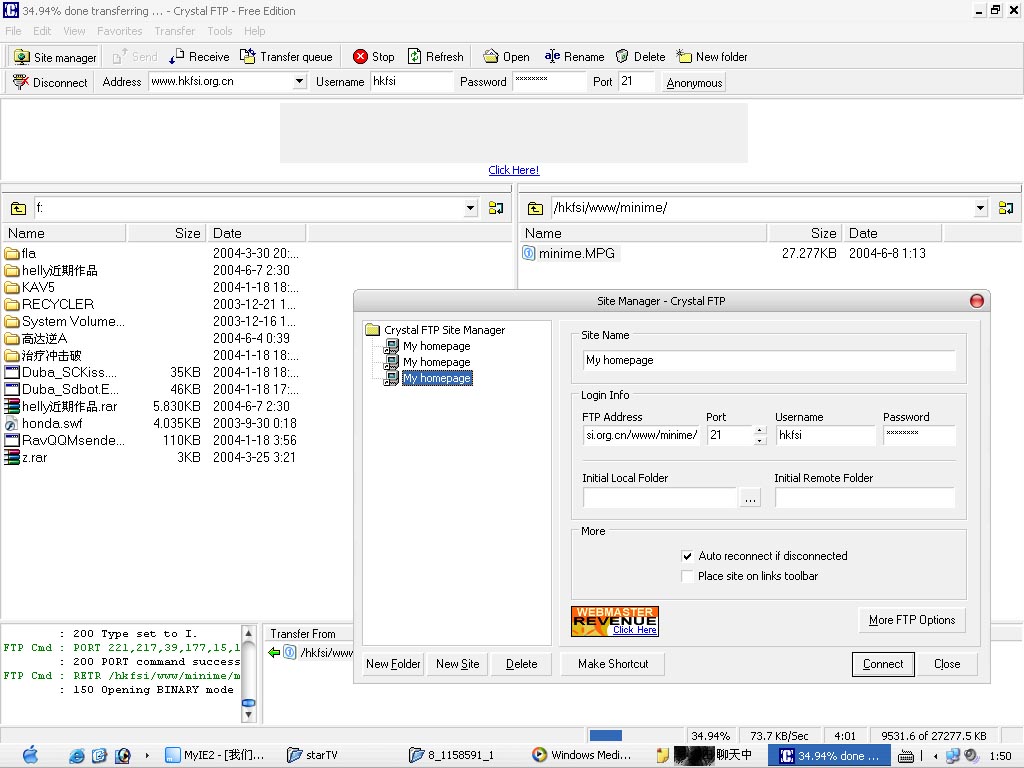The width and height of the screenshot is (1024, 768).
Task: Create a New folder from toolbar
Action: (712, 57)
